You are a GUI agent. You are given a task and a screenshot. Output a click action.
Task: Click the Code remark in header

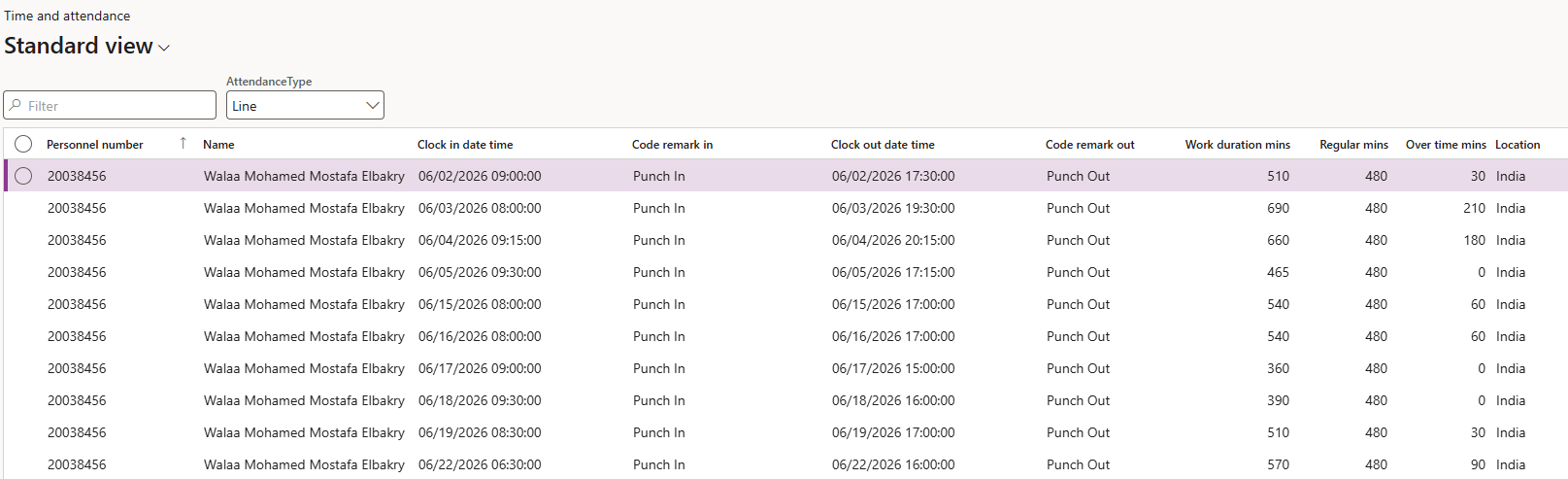(672, 144)
